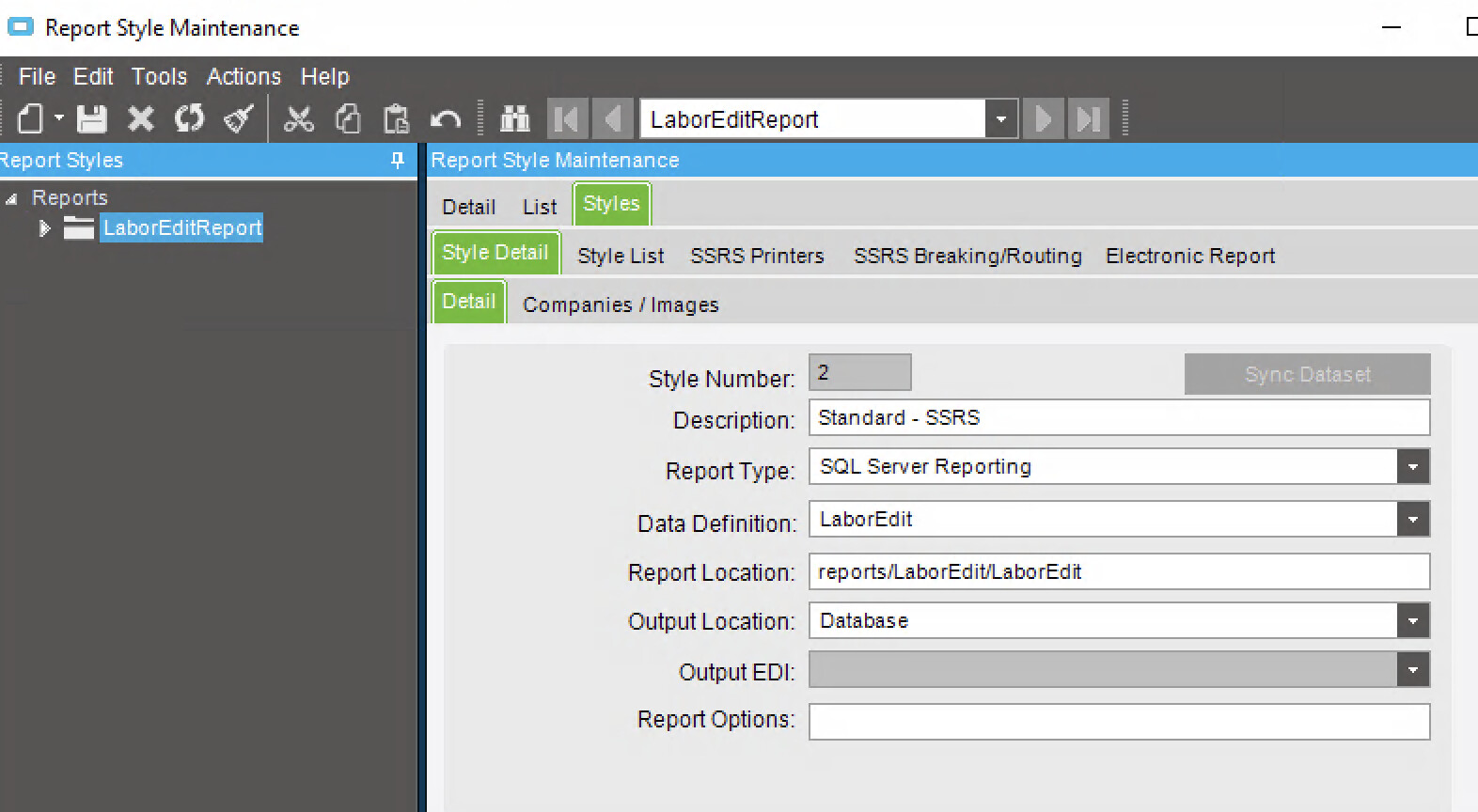The width and height of the screenshot is (1478, 812).
Task: Switch to the Companies / Images tab
Action: click(621, 304)
